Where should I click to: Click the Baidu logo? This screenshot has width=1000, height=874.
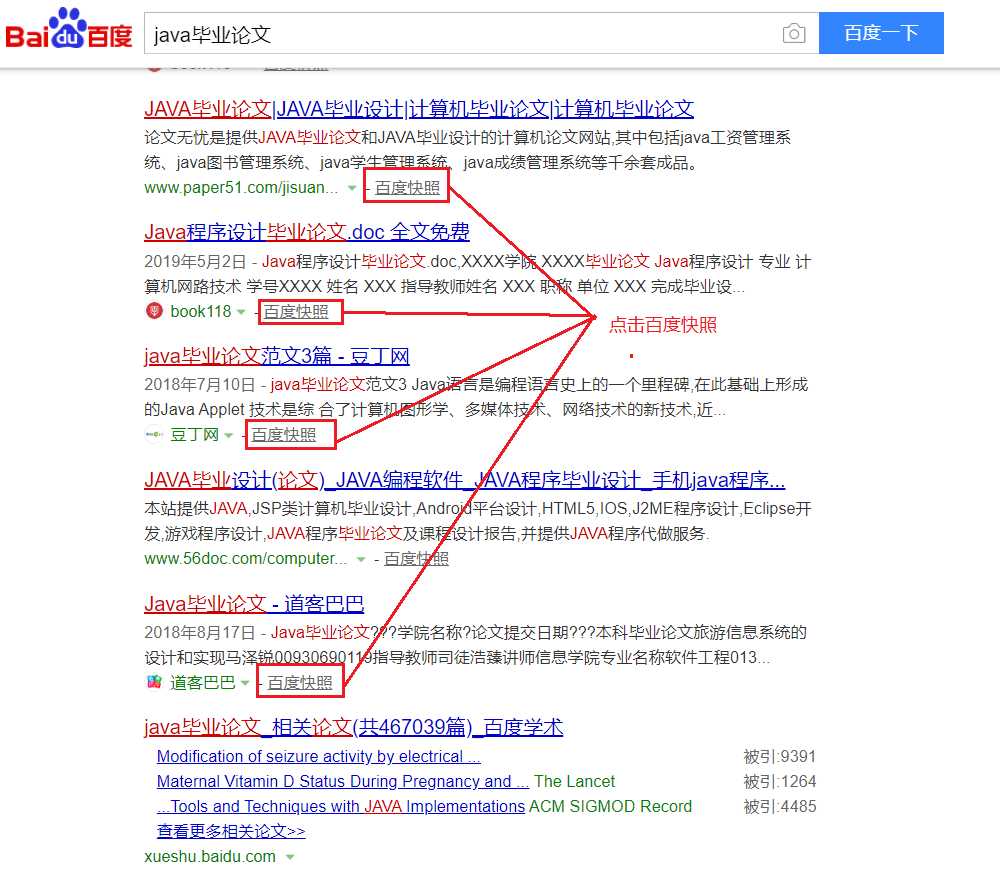coord(69,29)
